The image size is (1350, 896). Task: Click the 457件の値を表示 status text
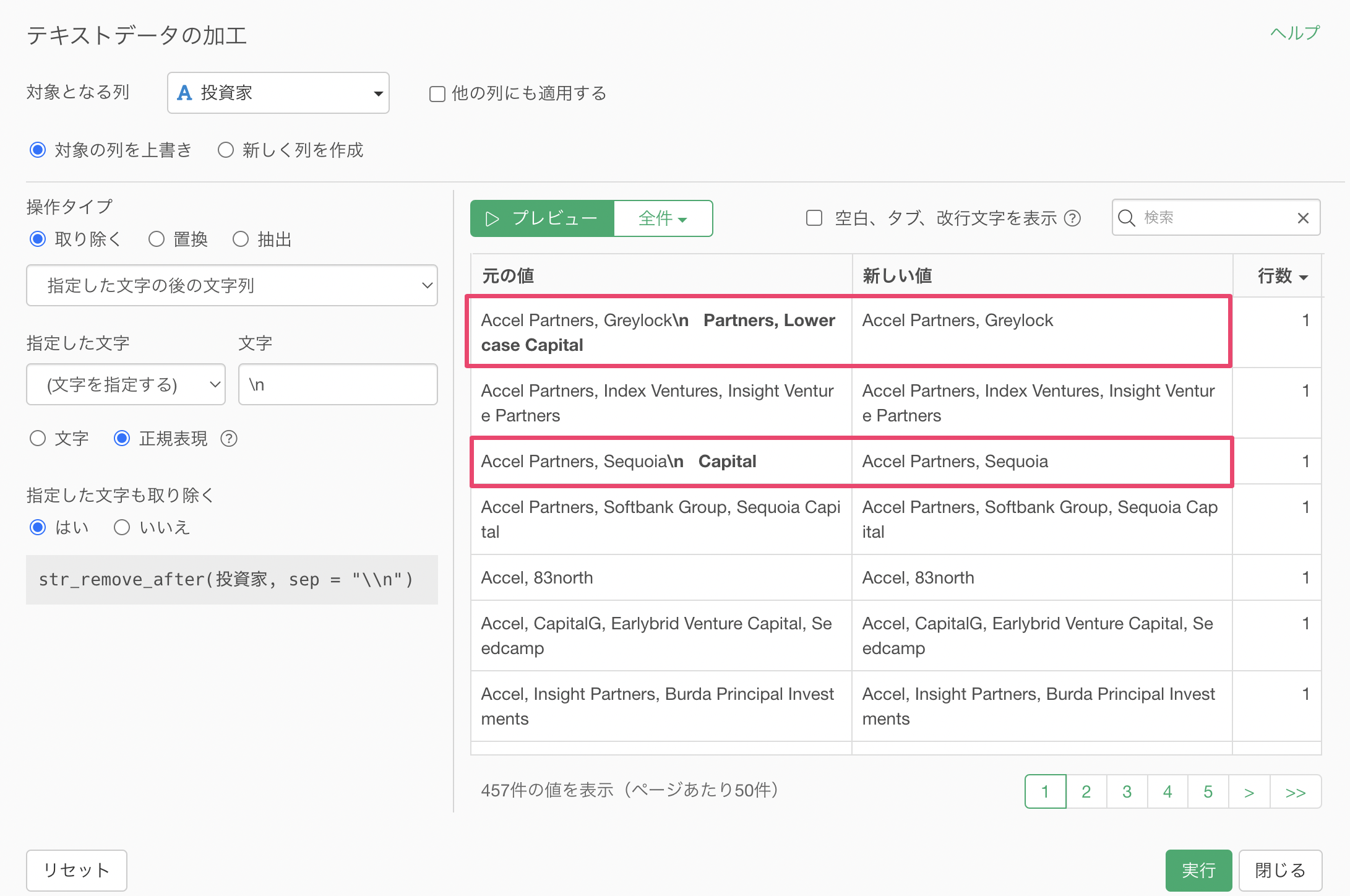coord(630,790)
